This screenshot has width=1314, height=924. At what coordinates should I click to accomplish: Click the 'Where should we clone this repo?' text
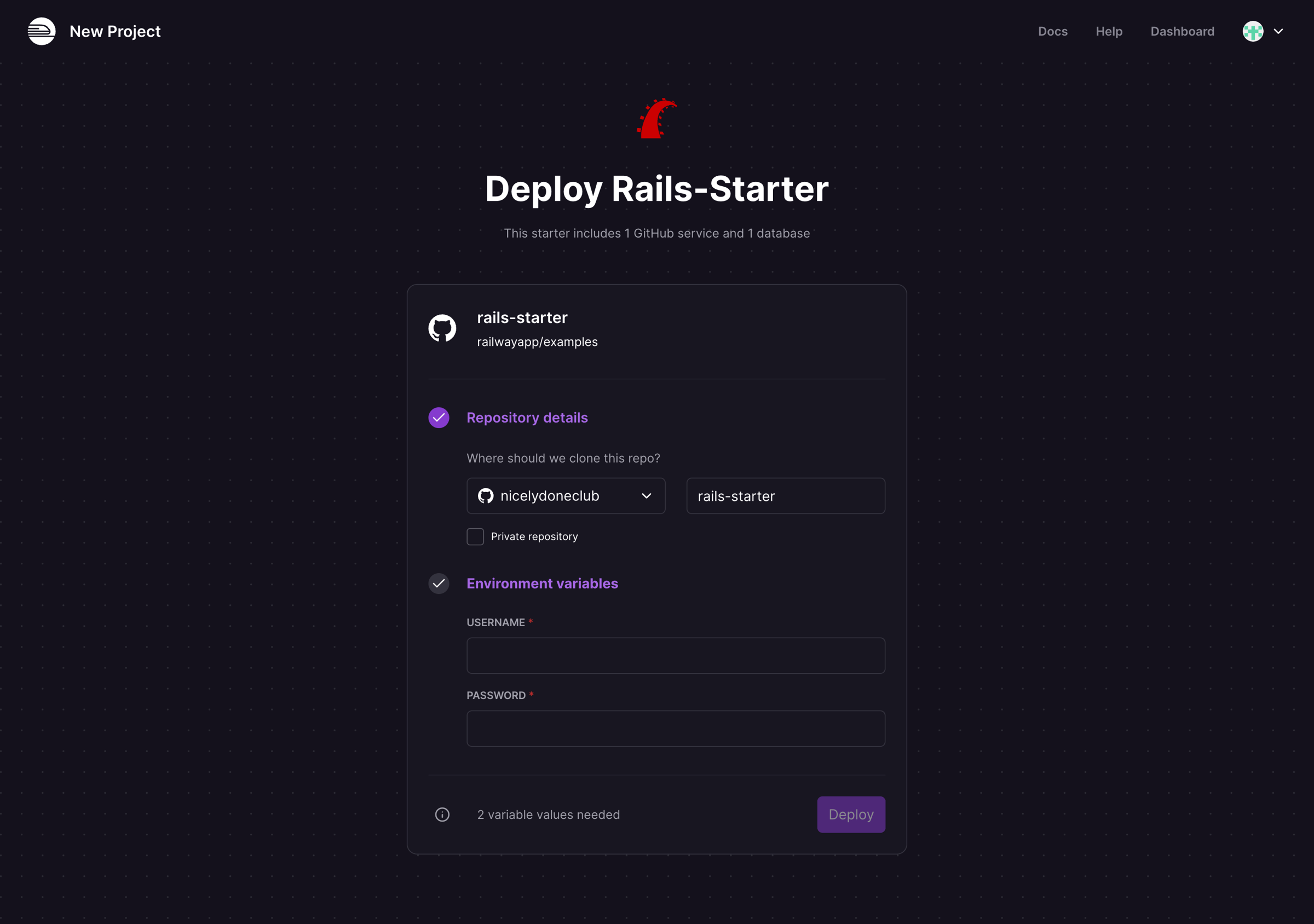(563, 458)
